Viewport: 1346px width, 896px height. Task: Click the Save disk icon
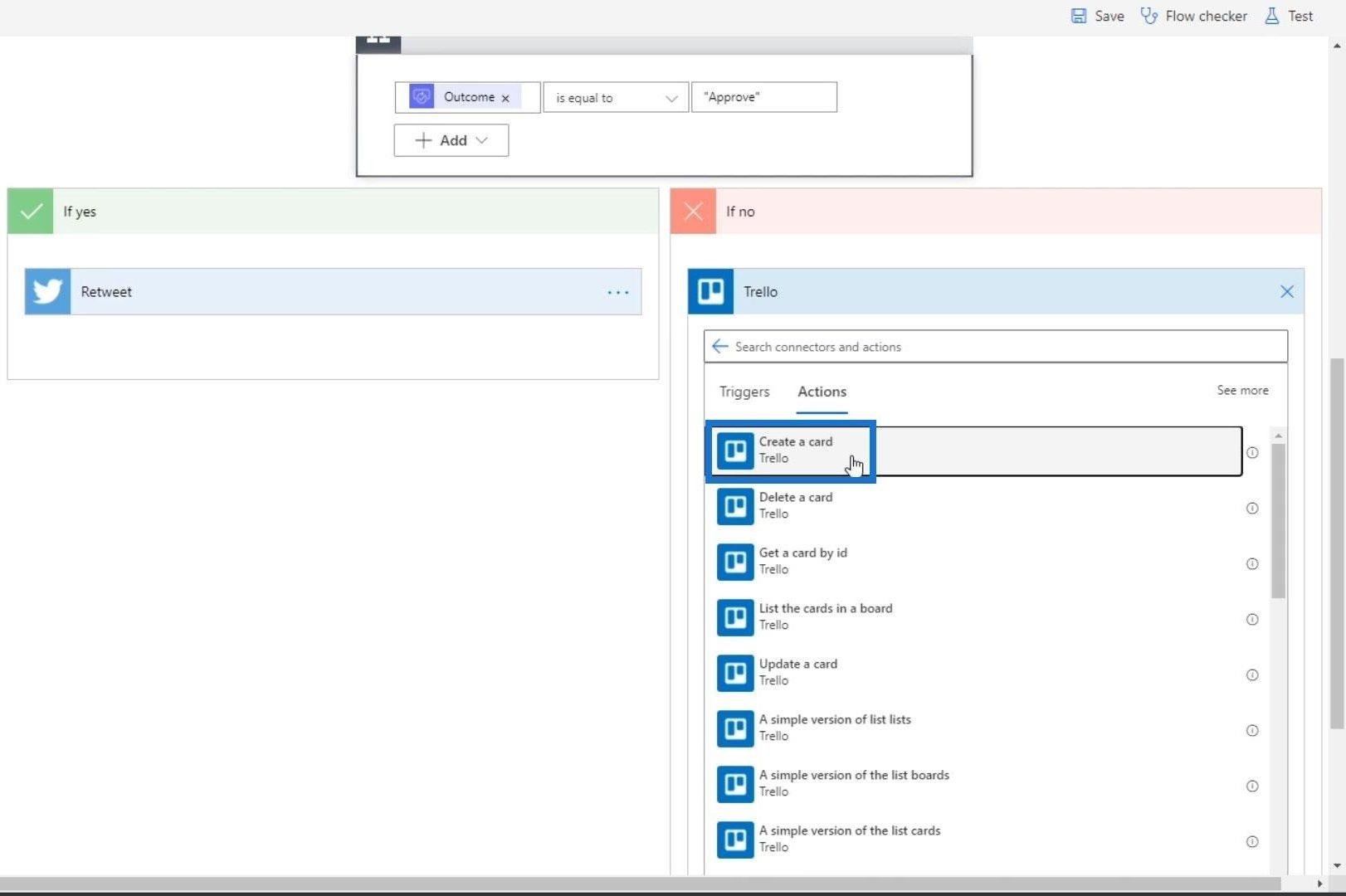[x=1078, y=16]
